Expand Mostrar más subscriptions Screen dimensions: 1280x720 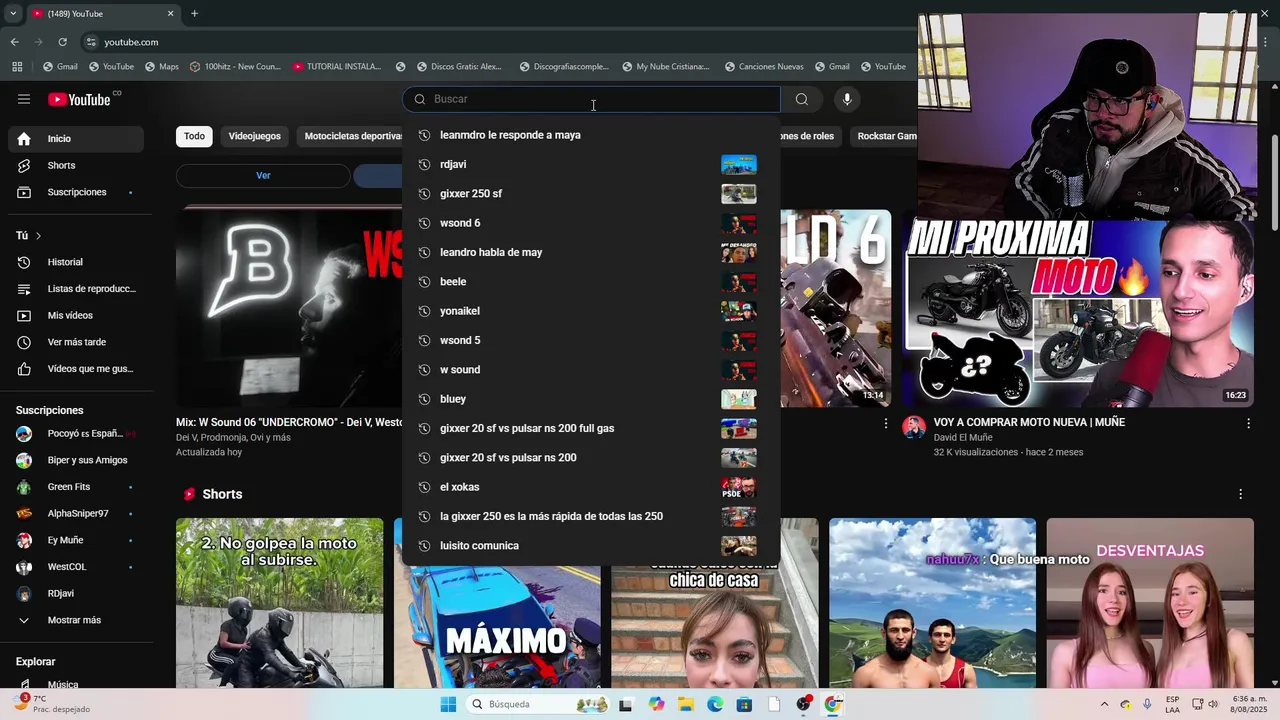(76, 620)
